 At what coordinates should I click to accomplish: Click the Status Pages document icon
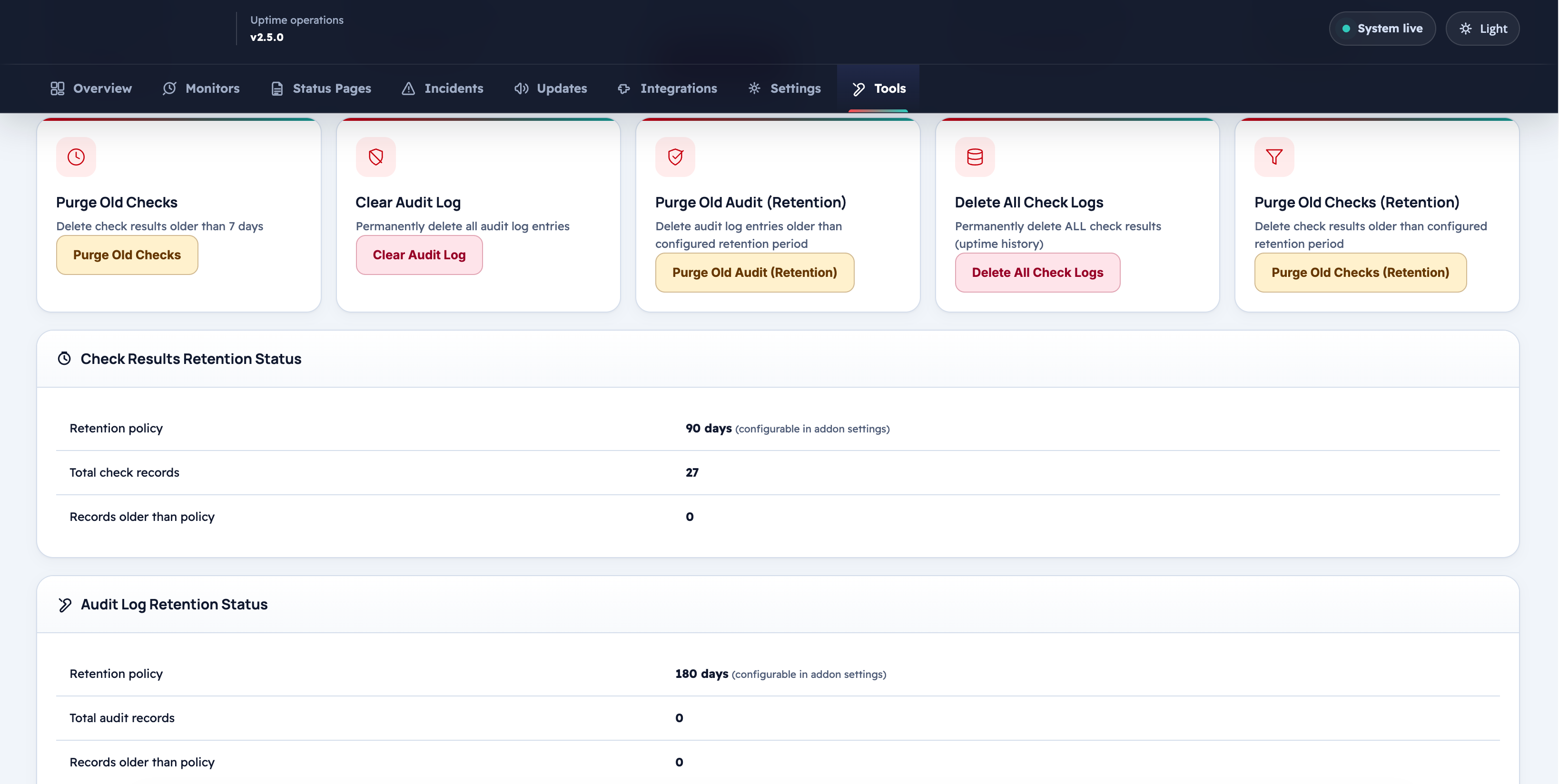(277, 88)
